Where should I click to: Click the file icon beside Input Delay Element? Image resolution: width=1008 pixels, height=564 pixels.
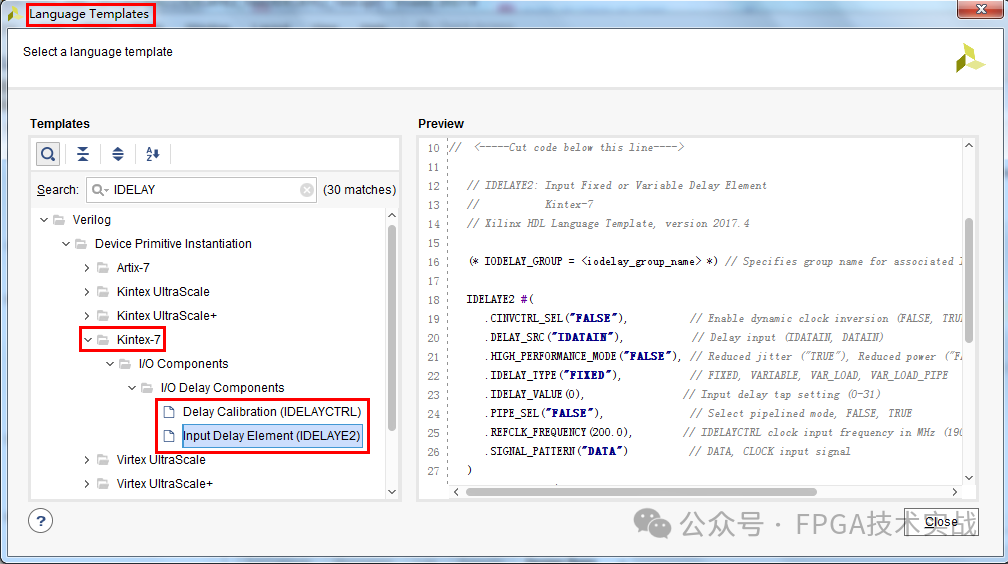pyautogui.click(x=169, y=436)
